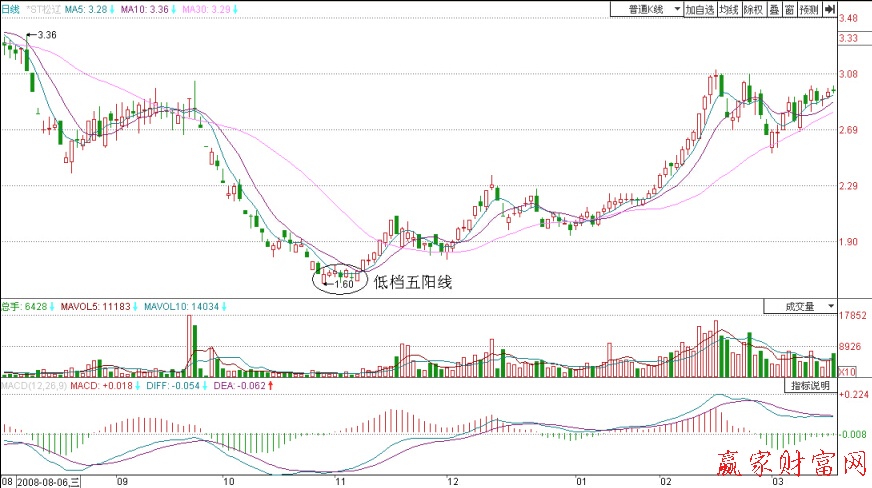Toggle the 预测 forecast mode
Viewport: 872px width, 488px height.
coord(809,9)
